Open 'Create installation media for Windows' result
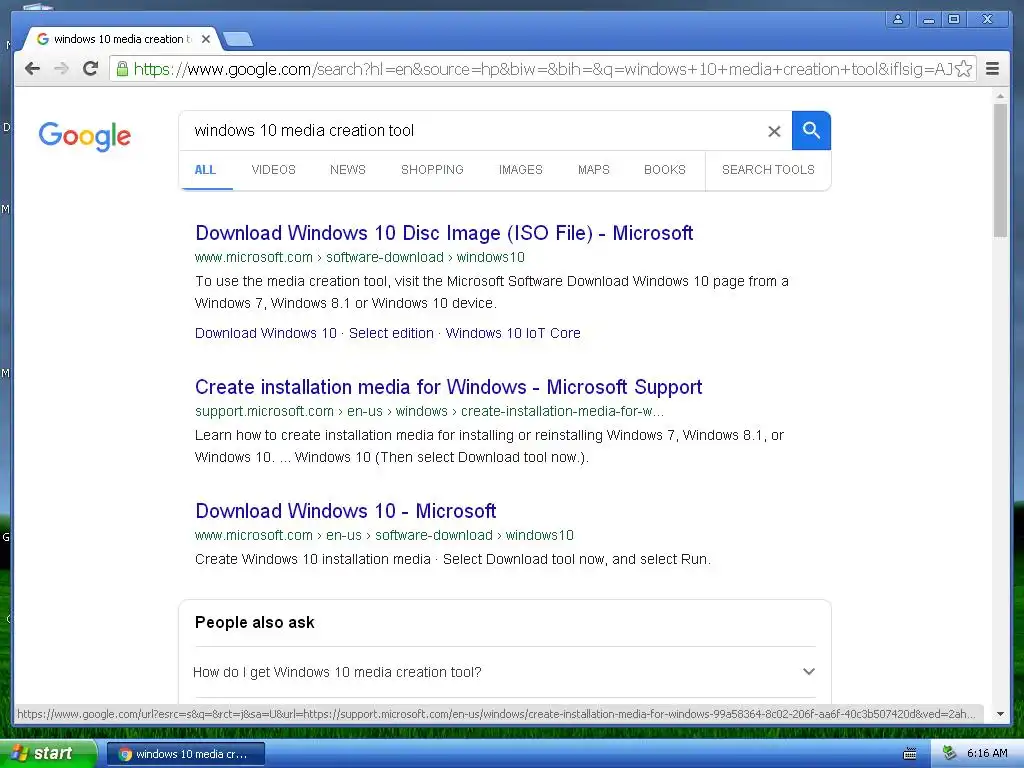Viewport: 1024px width, 768px height. tap(449, 387)
